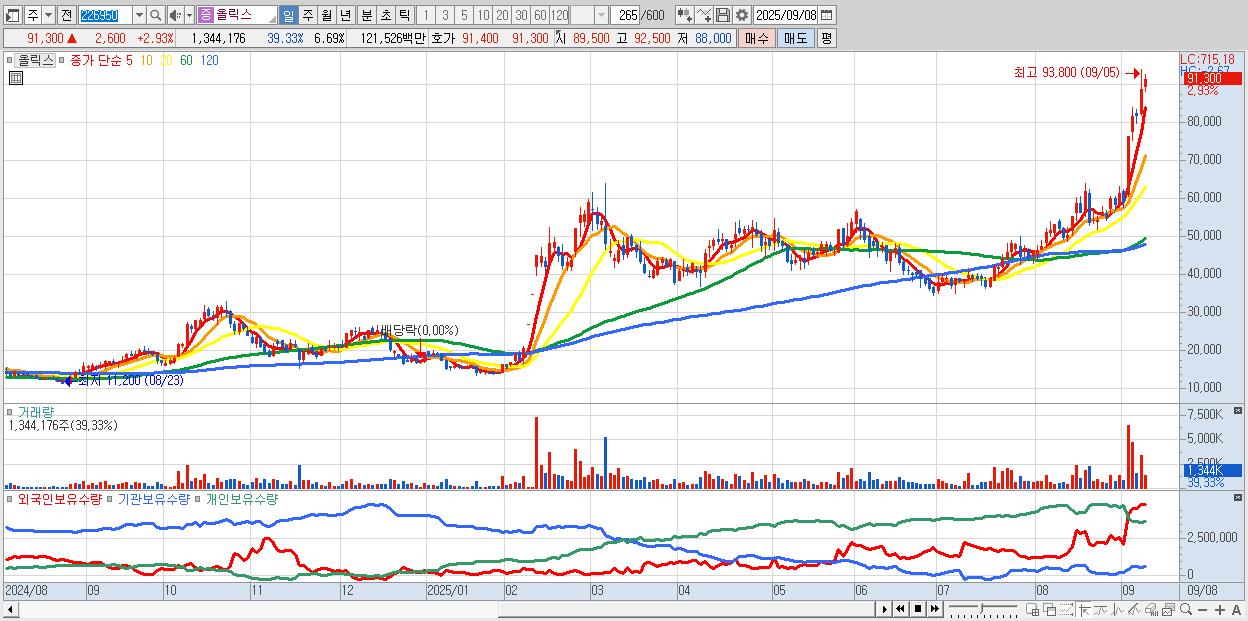1248x621 pixels.
Task: Open chart settings gear icon
Action: pyautogui.click(x=741, y=15)
